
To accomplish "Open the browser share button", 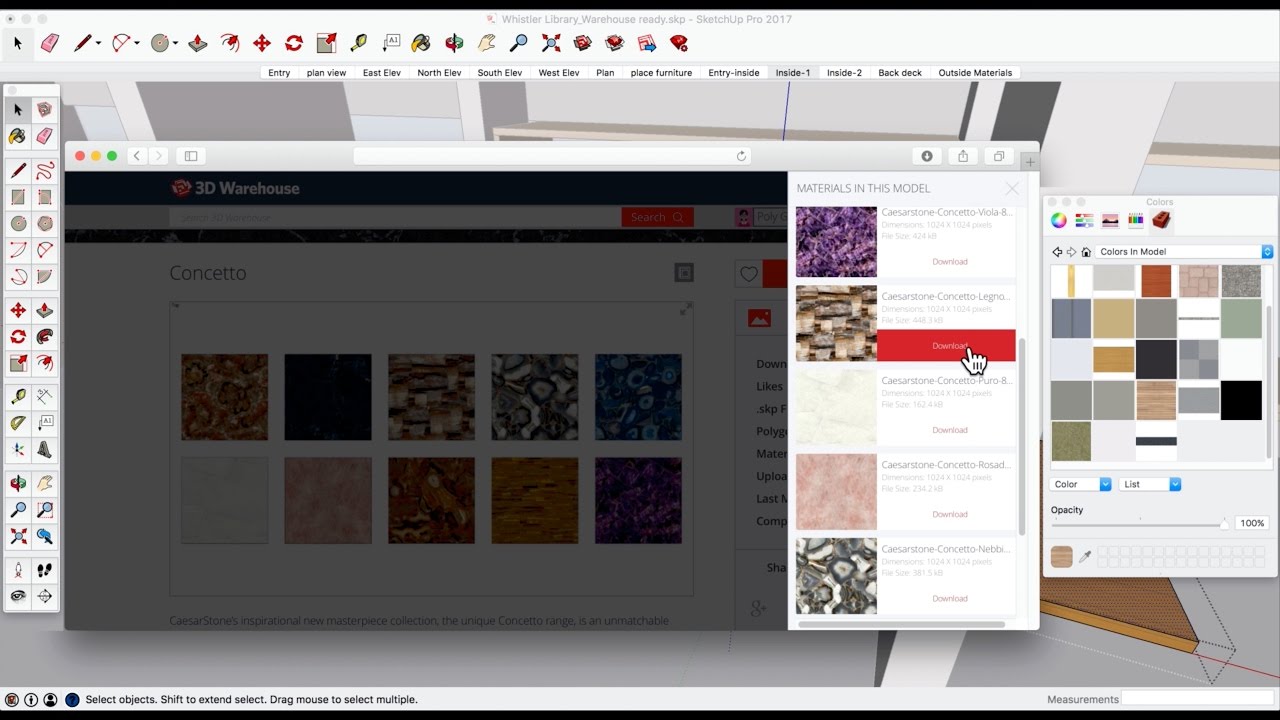I will tap(962, 156).
